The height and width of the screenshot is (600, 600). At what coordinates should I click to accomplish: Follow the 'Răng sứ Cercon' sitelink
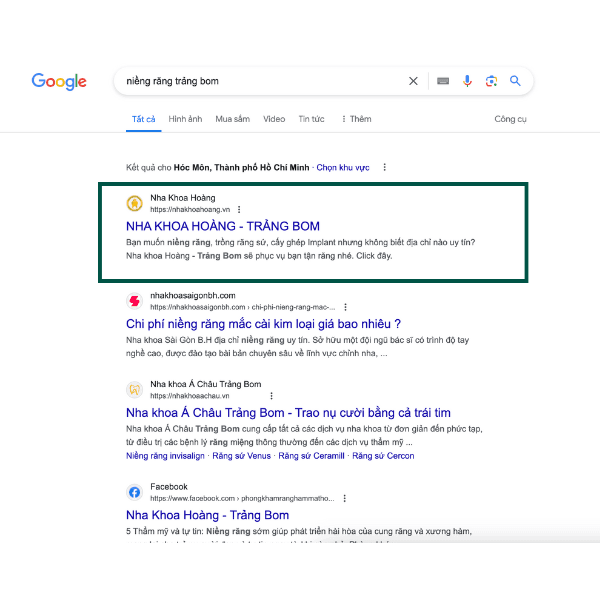point(383,456)
